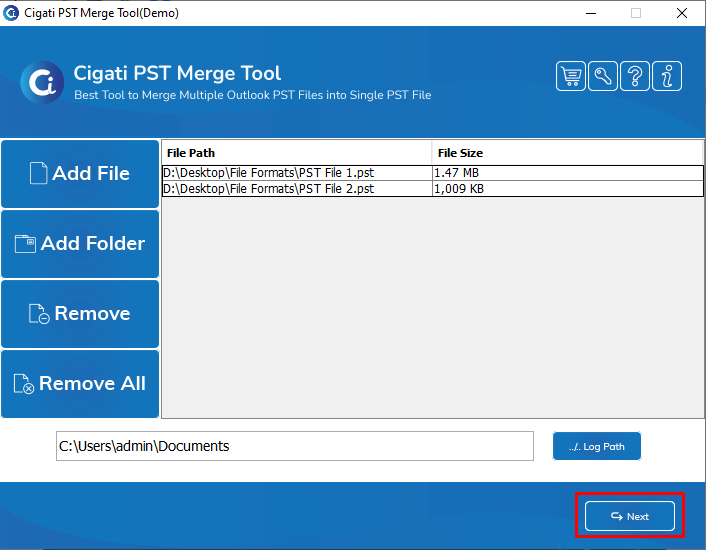Click the Remove All button
The height and width of the screenshot is (550, 706).
pos(80,384)
